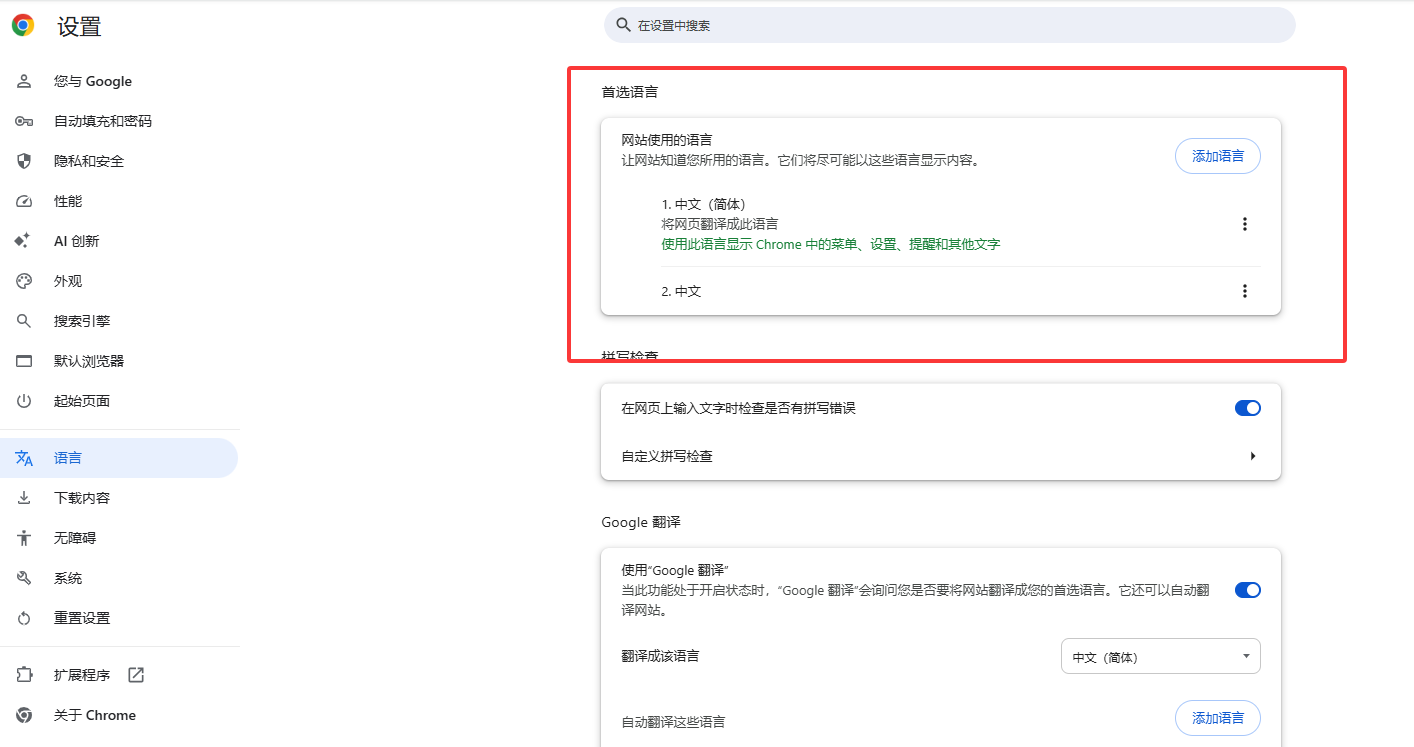Click the Google 翻译 section heading
This screenshot has height=747, width=1414.
641,522
